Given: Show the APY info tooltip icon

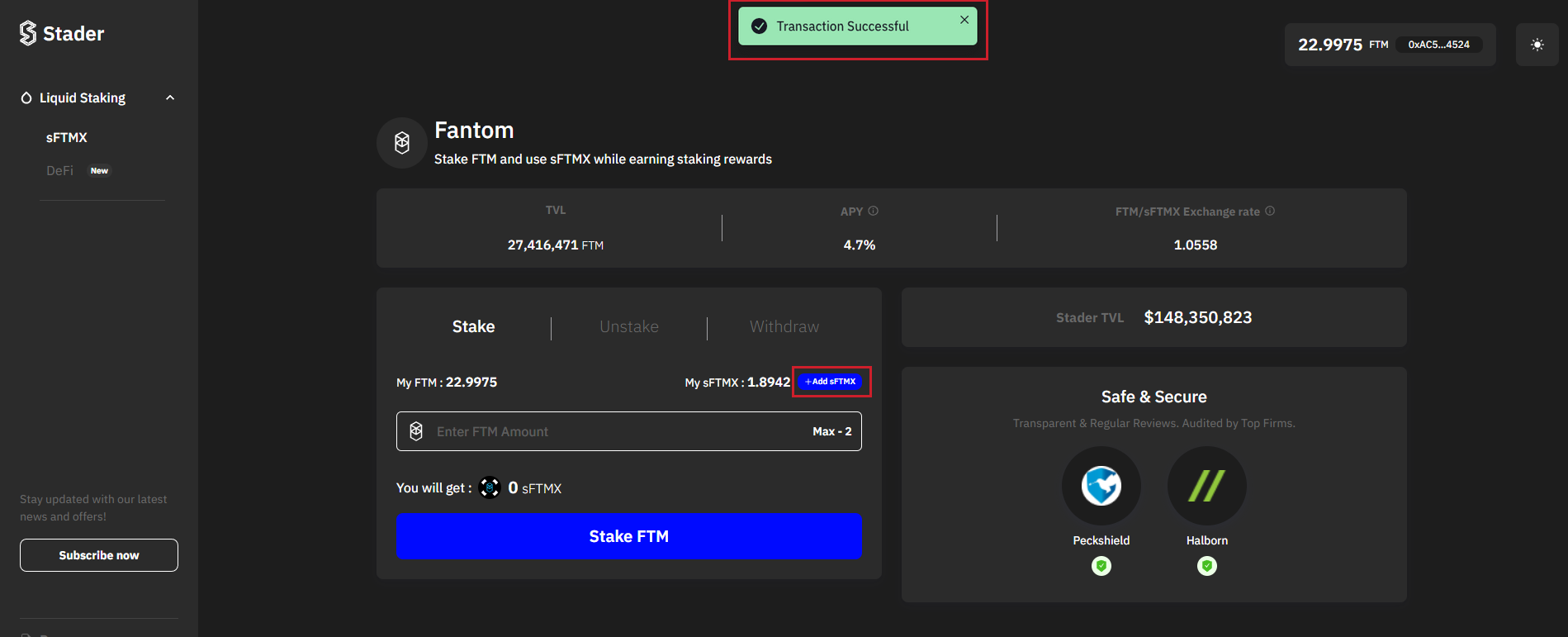Looking at the screenshot, I should 873,211.
